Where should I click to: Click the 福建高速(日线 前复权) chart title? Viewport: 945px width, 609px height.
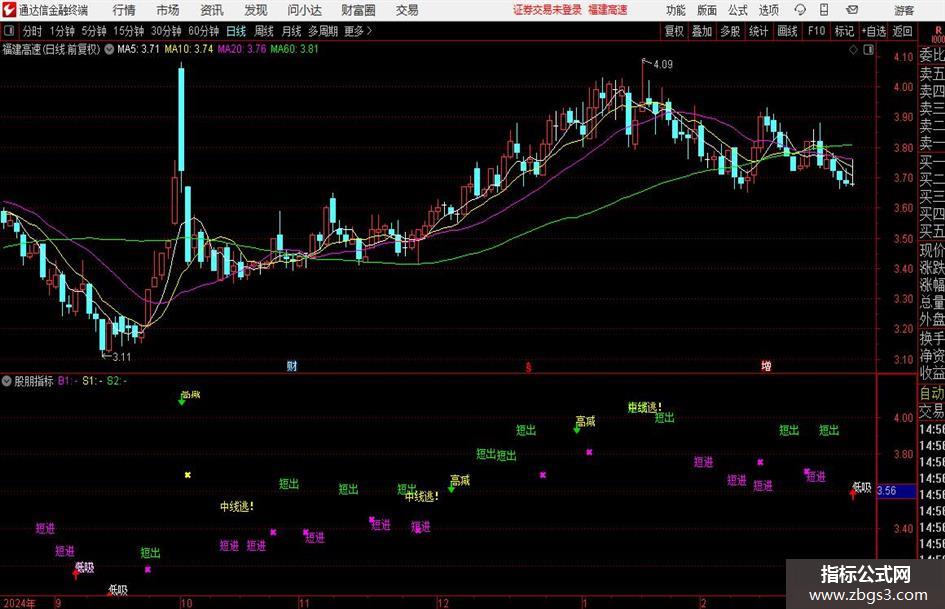point(51,49)
